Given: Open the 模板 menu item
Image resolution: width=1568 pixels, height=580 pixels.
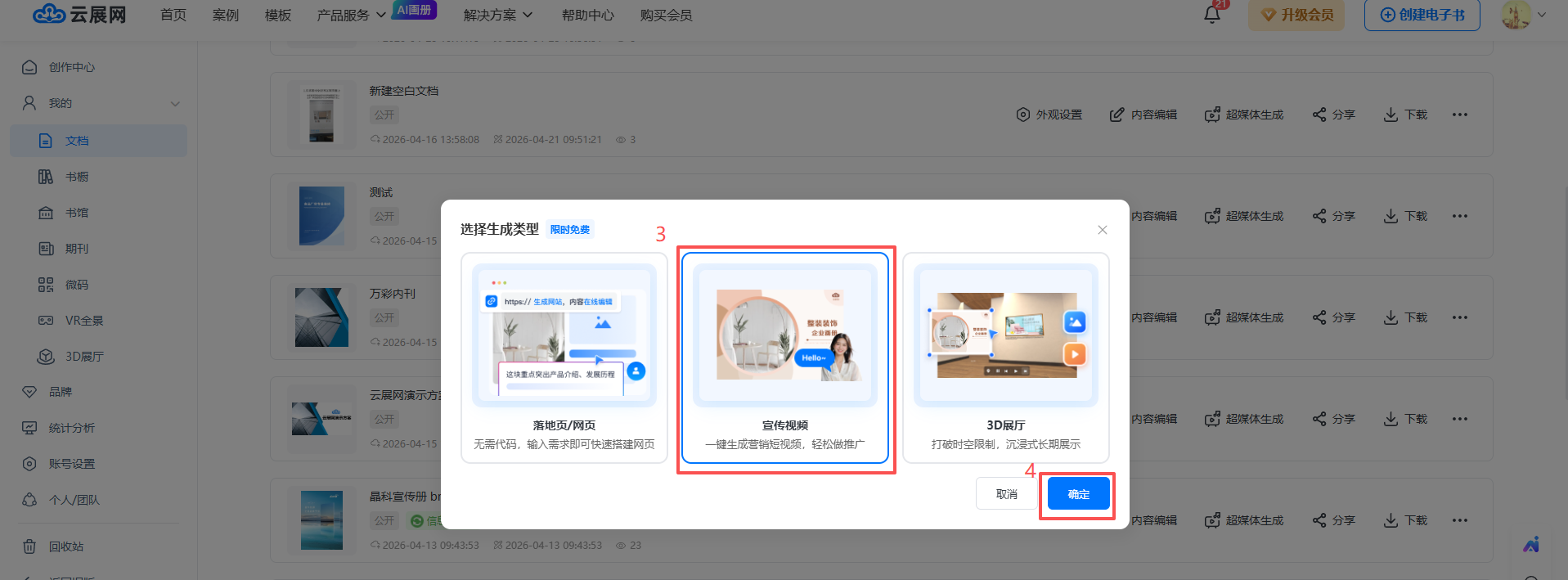Looking at the screenshot, I should coord(278,16).
